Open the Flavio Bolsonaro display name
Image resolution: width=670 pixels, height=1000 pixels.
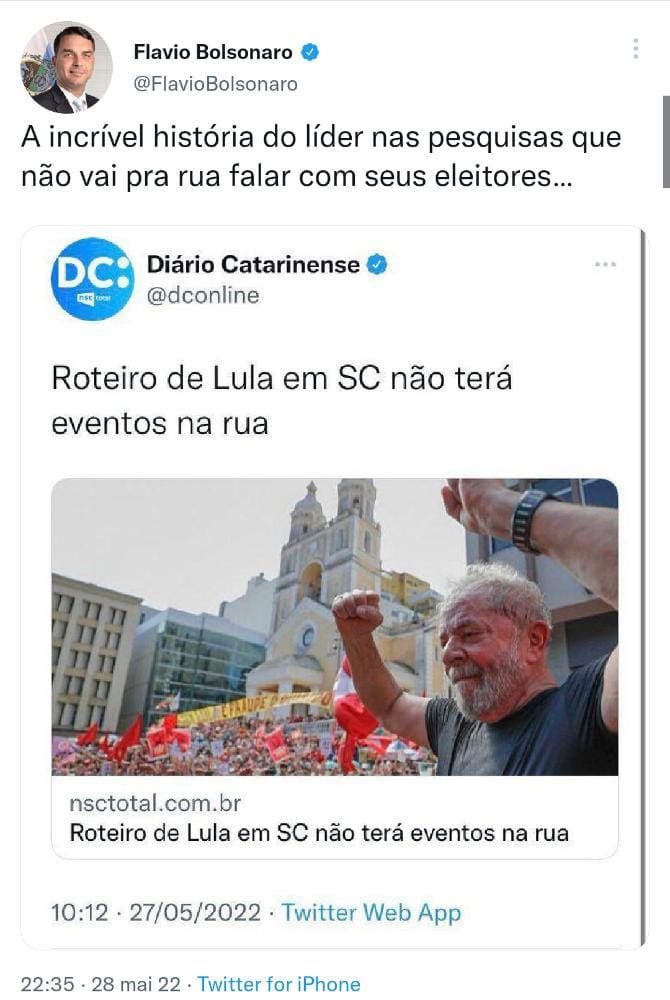pos(213,52)
